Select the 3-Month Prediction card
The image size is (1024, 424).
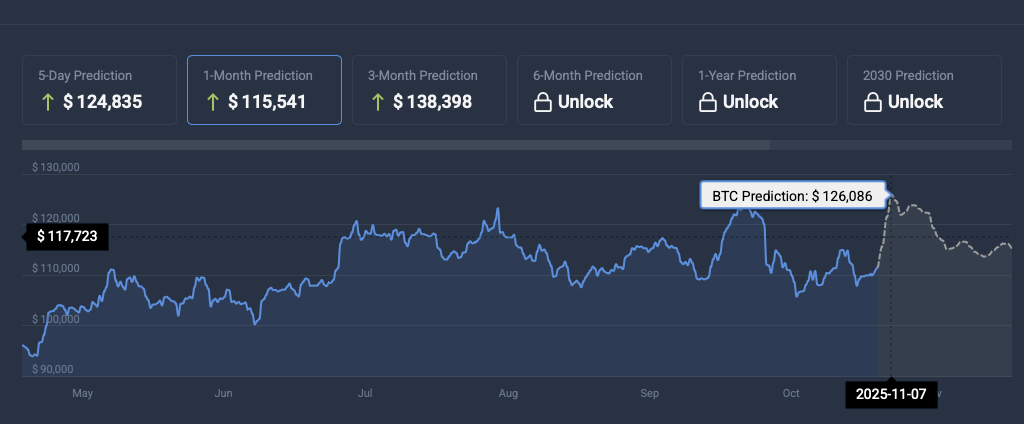click(x=429, y=90)
